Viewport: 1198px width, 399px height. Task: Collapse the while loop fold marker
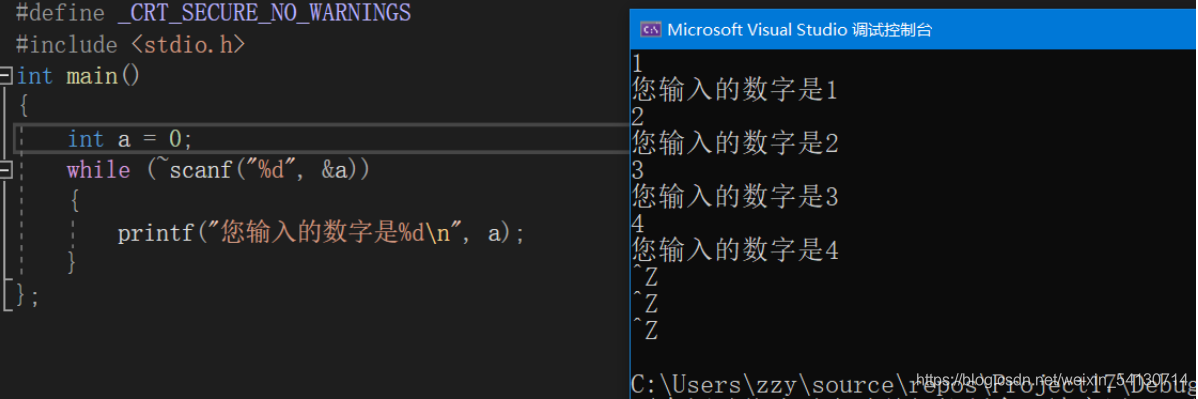[x=6, y=169]
